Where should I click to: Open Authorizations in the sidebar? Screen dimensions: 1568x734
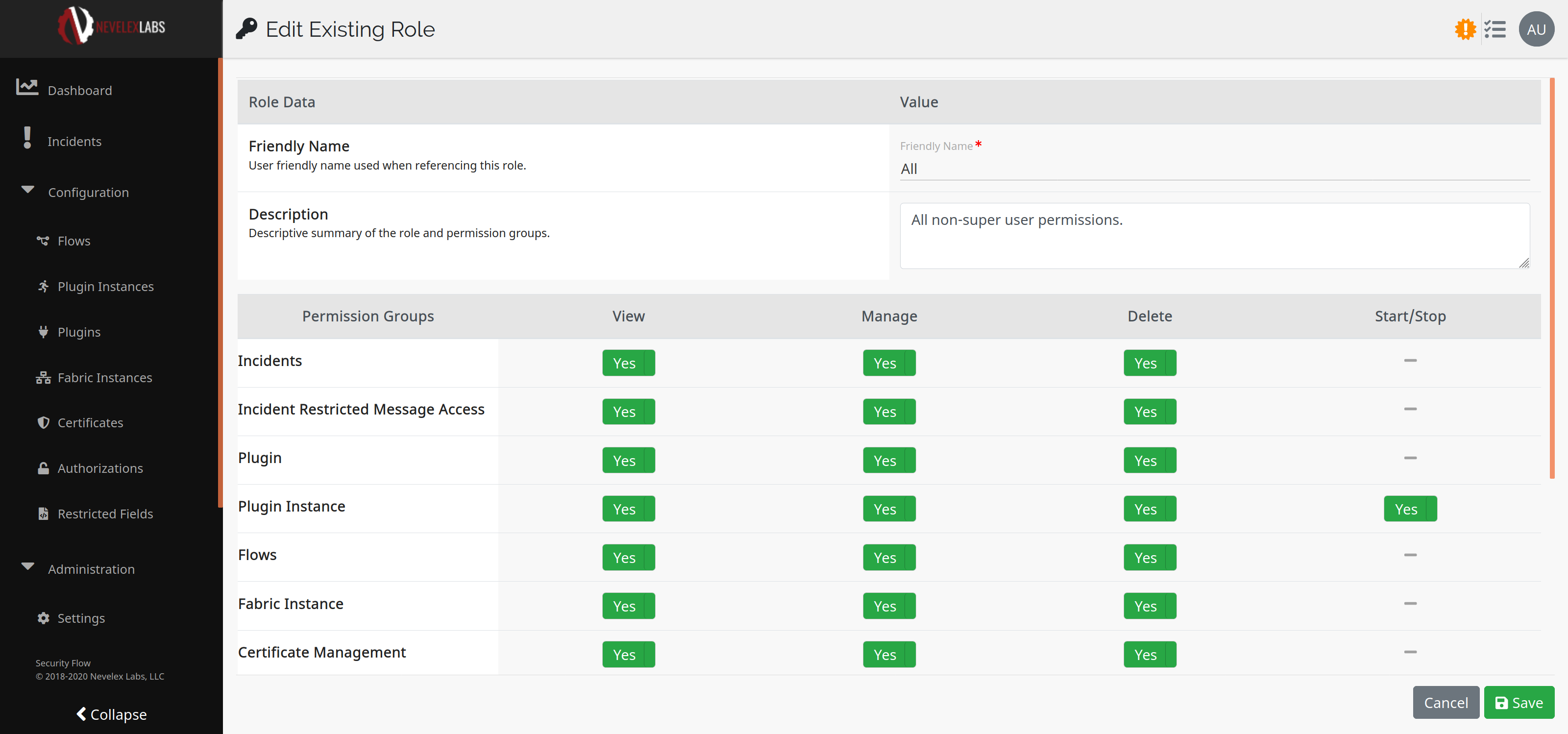(x=100, y=468)
